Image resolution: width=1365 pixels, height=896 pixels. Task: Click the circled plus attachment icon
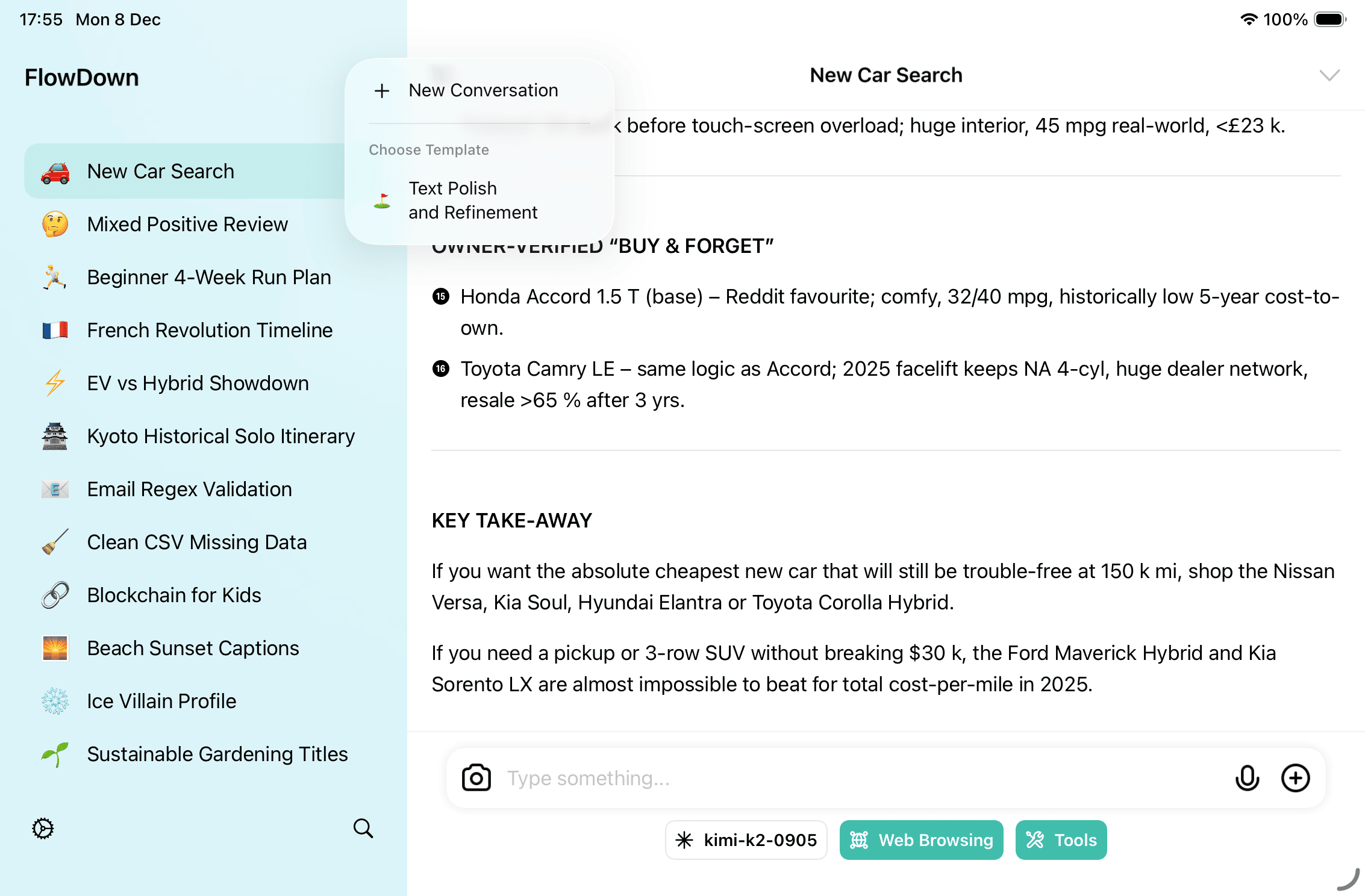tap(1295, 778)
